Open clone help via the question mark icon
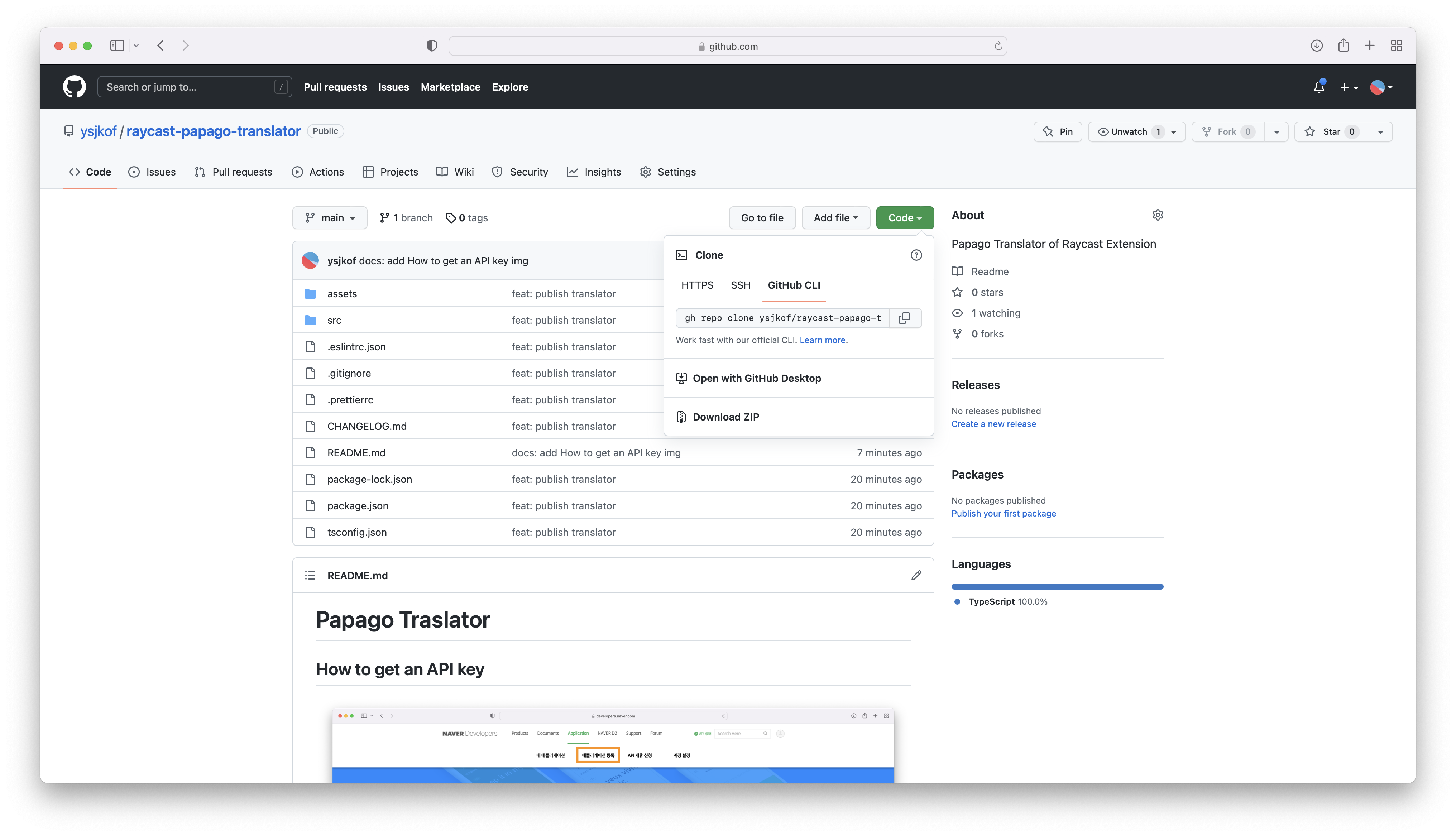The height and width of the screenshot is (836, 1456). pyautogui.click(x=916, y=255)
